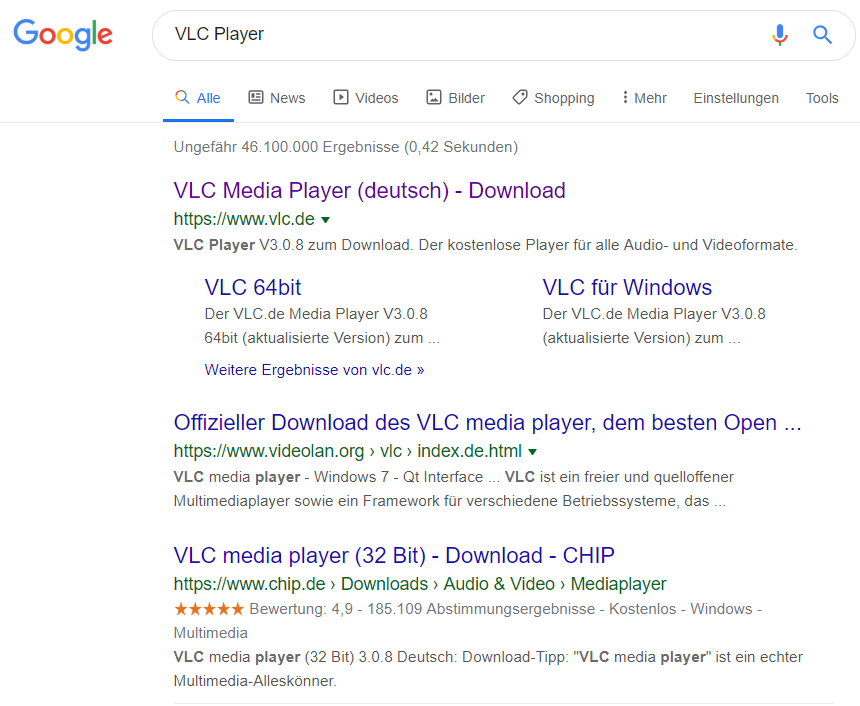Open the VLC für Windows sitelink
This screenshot has width=860, height=706.
point(627,287)
